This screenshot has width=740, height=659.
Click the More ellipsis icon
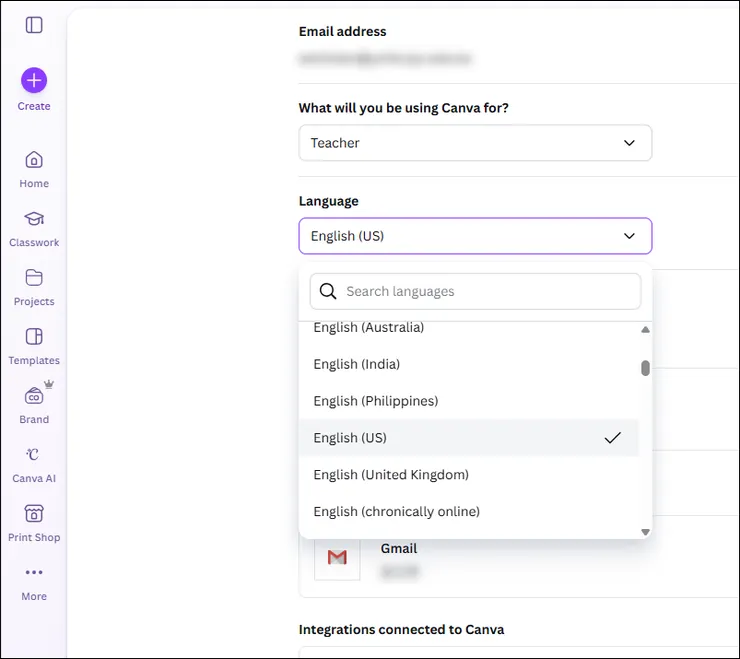34,573
